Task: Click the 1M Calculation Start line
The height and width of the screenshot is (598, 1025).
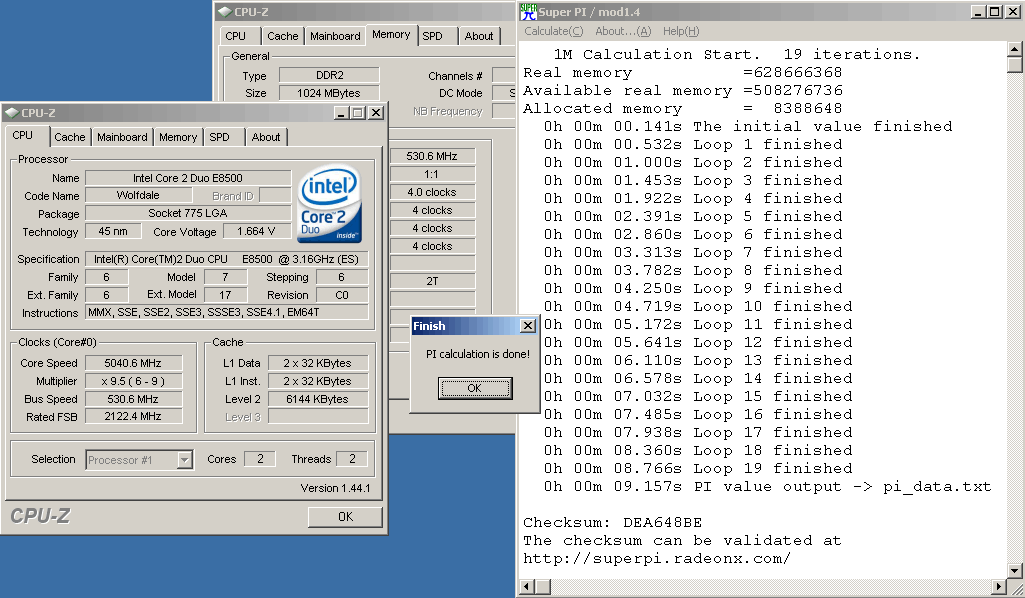Action: pyautogui.click(x=736, y=54)
